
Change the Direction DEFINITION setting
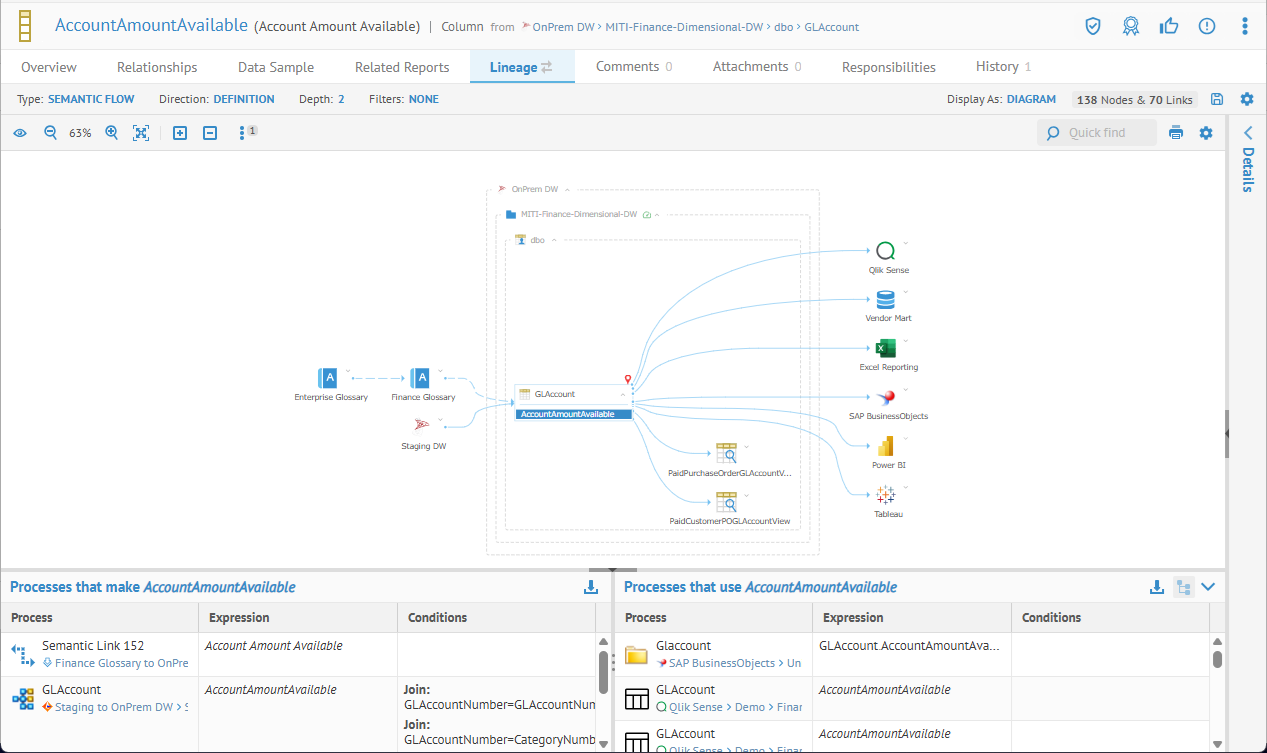coord(244,99)
